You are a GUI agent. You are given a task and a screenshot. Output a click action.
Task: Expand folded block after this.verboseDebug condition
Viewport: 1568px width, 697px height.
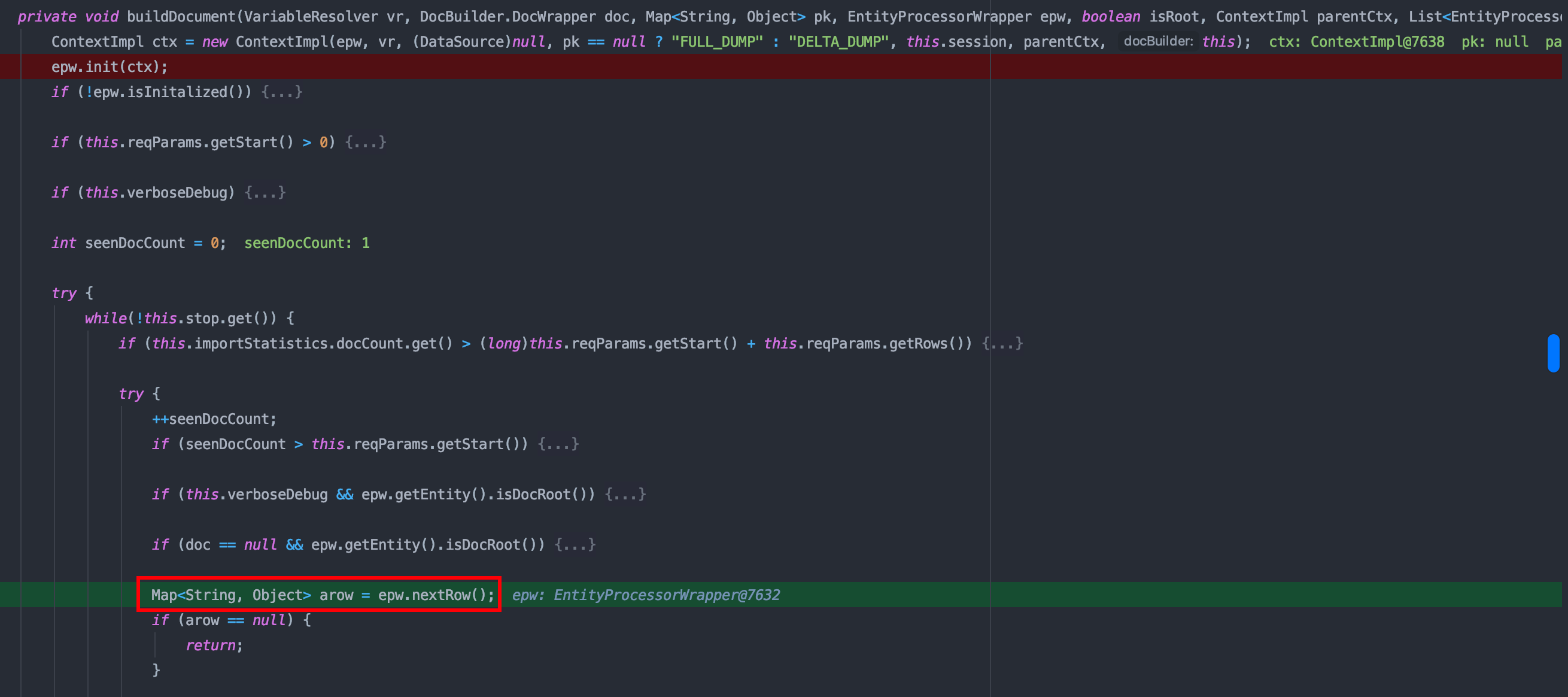tap(265, 193)
